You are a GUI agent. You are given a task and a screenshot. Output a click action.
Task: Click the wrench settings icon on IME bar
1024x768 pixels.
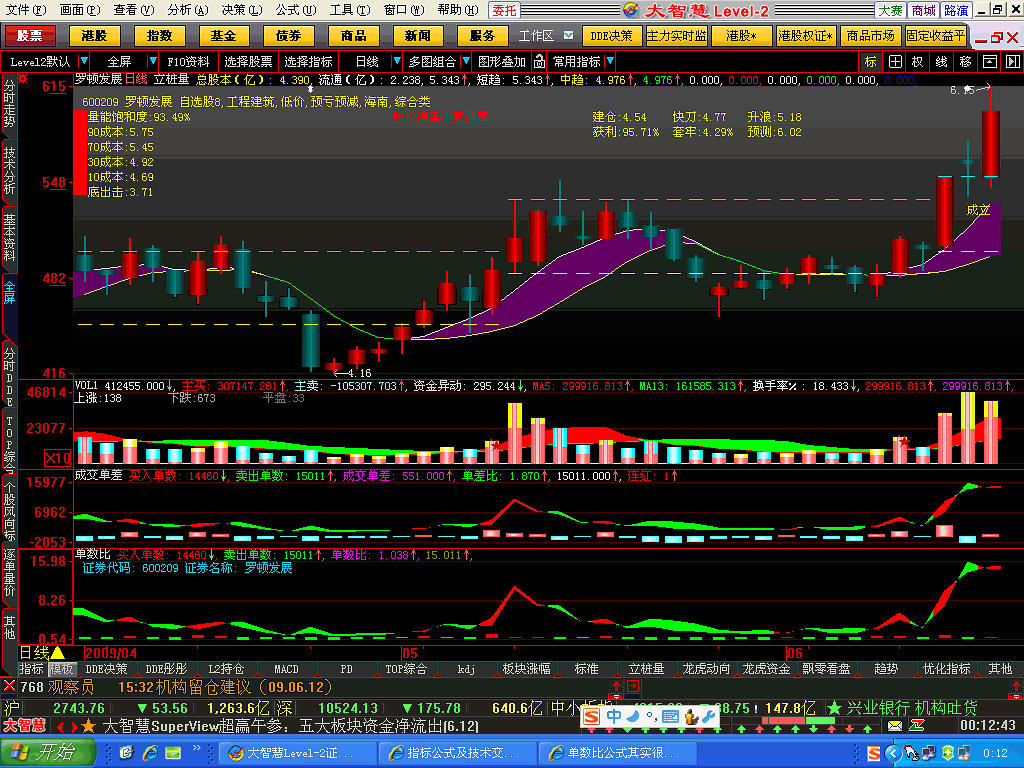709,716
